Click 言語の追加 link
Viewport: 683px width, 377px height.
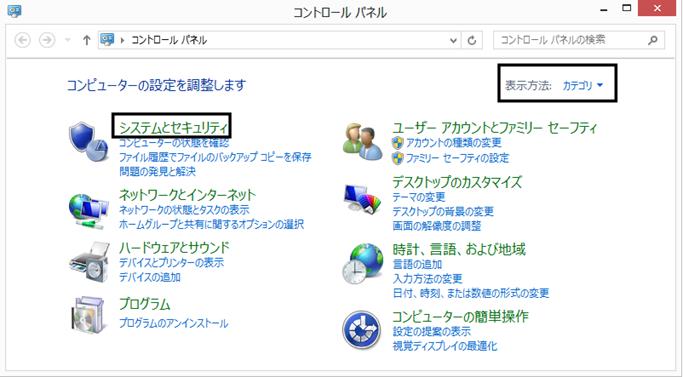coord(417,264)
